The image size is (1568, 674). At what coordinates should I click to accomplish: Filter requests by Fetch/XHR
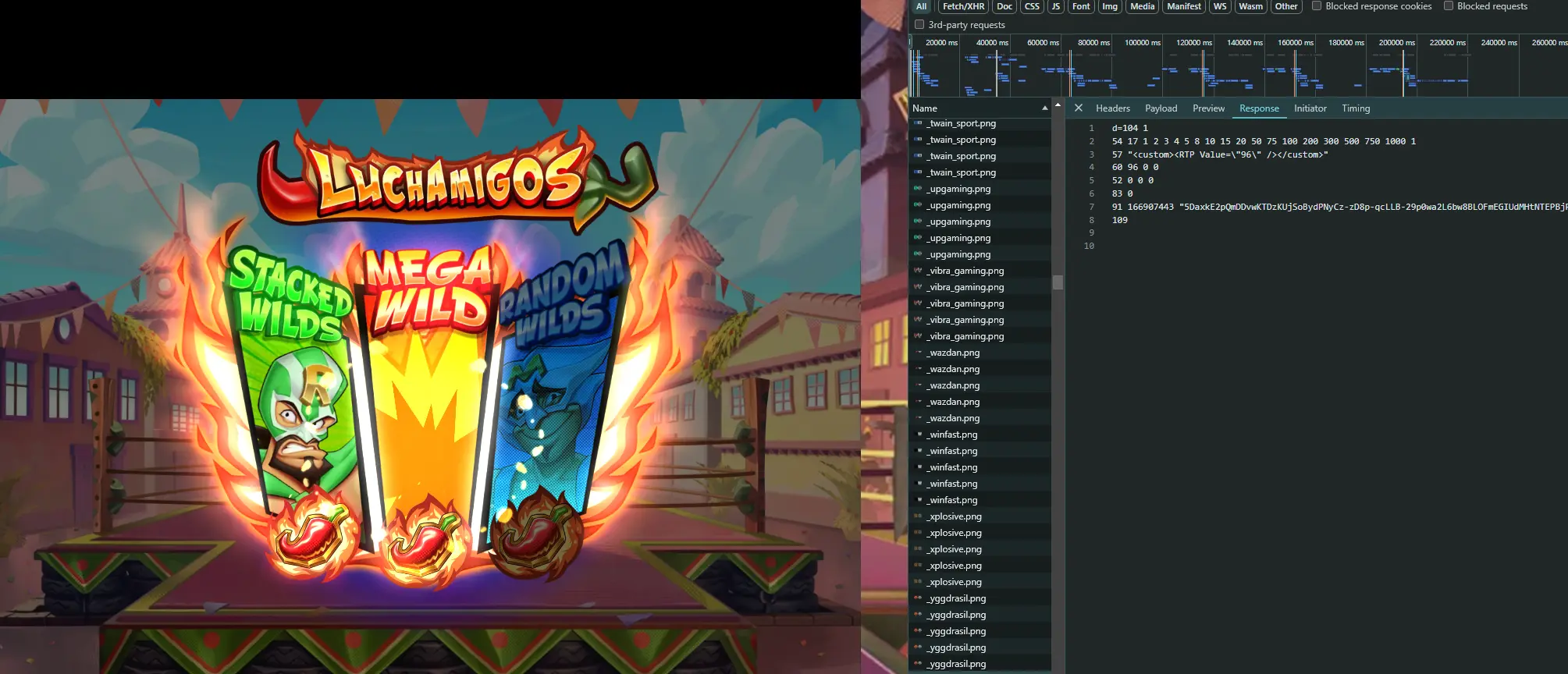click(963, 6)
